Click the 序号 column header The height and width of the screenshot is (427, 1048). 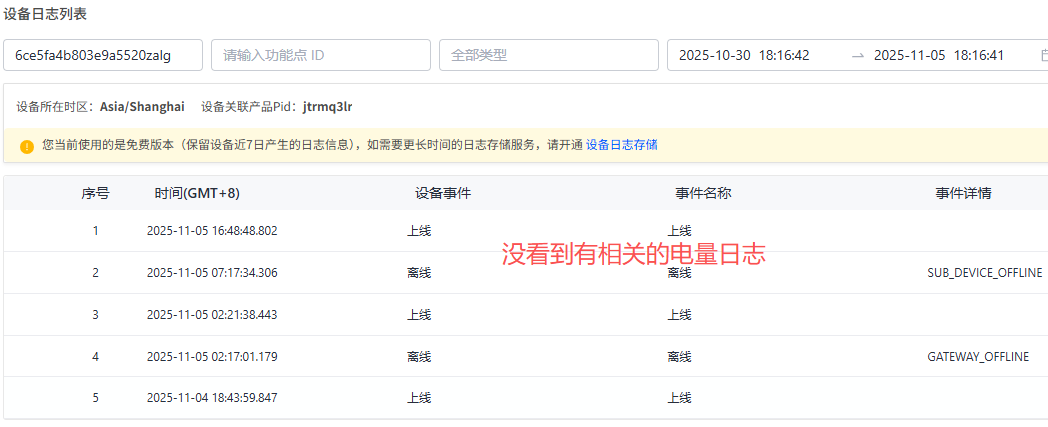tap(95, 193)
